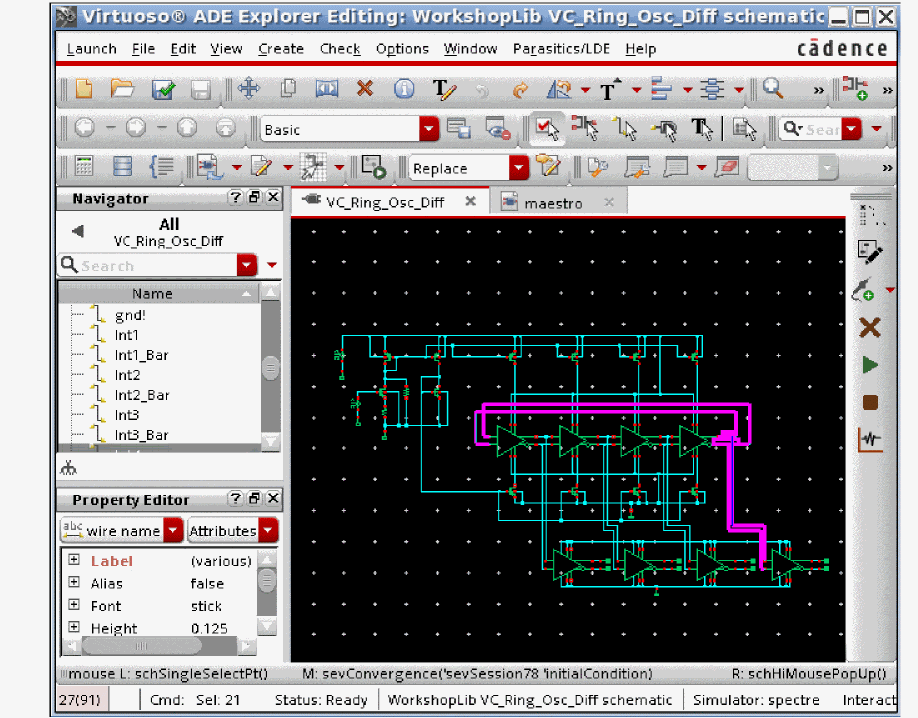Open the waveform plot results icon
The image size is (918, 718).
(869, 439)
